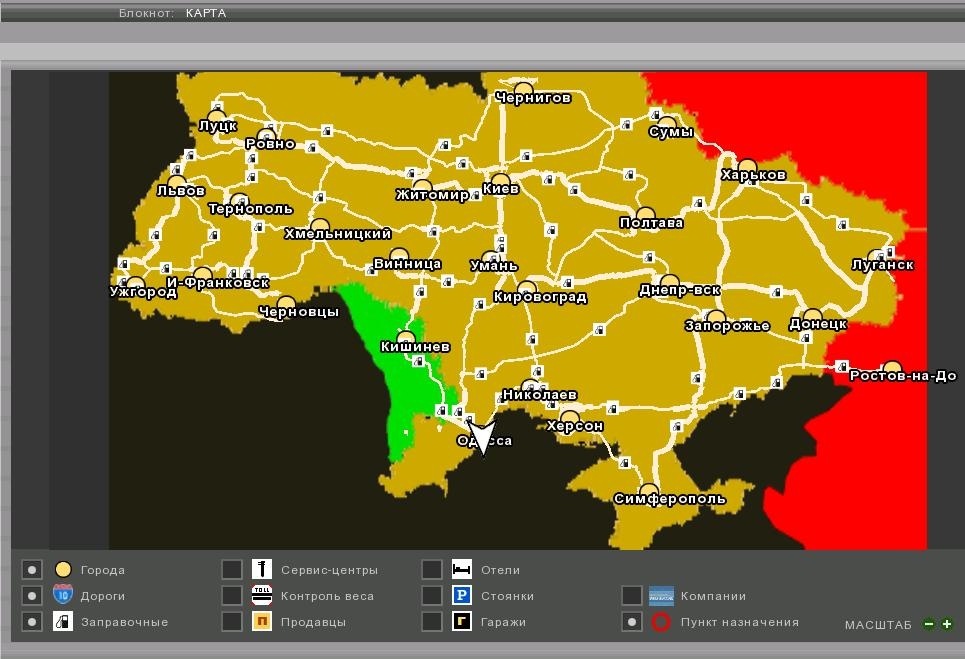
Task: Click the Гаражи (garages) legend label
Action: point(503,622)
